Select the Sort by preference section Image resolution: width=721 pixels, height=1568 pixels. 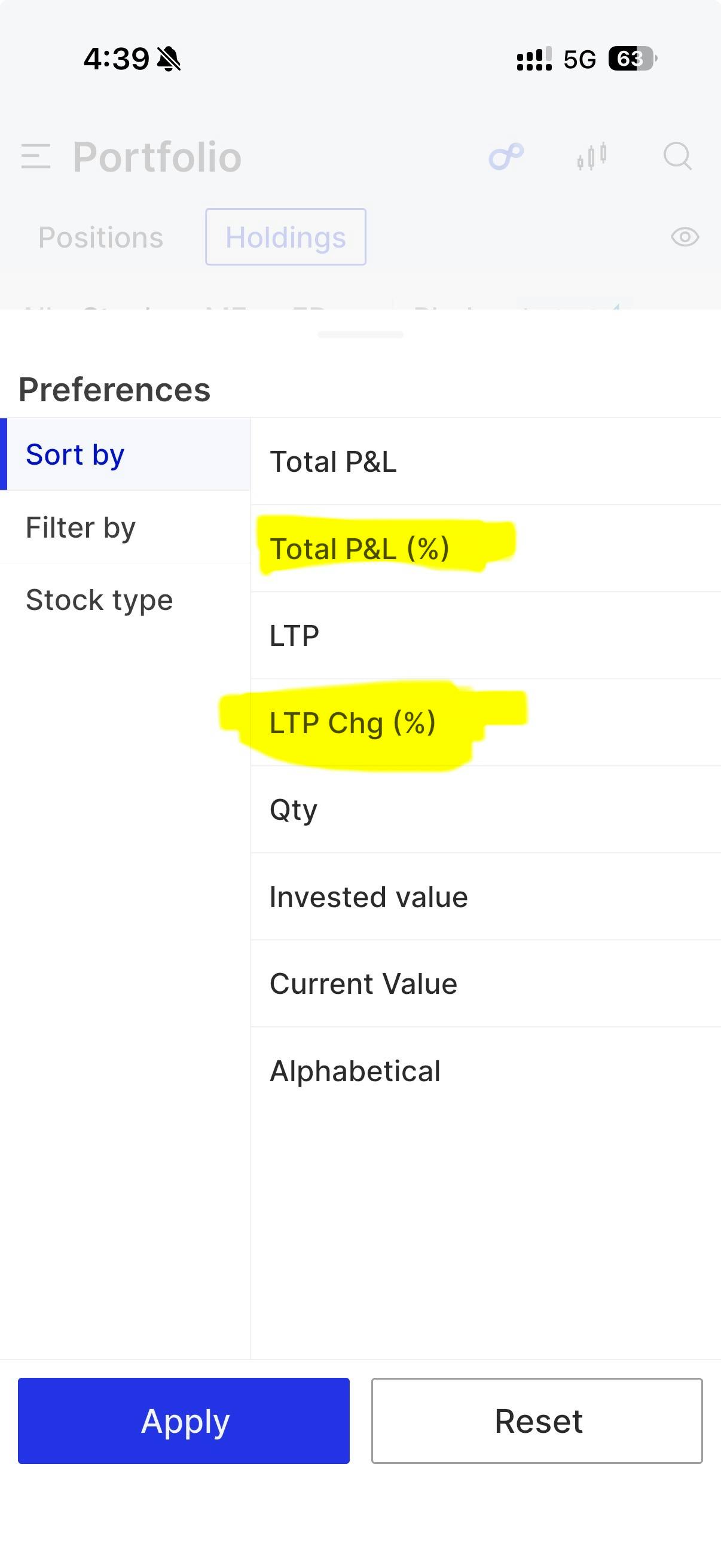(x=126, y=454)
